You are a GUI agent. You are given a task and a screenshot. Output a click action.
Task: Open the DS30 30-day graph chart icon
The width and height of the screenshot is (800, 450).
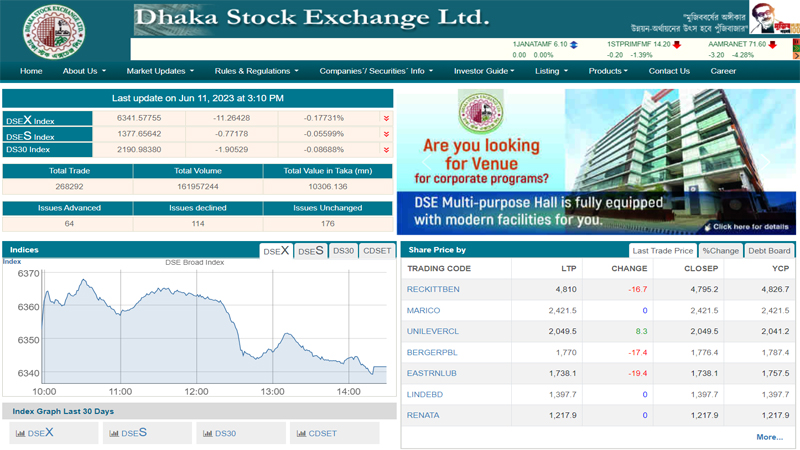(x=207, y=434)
